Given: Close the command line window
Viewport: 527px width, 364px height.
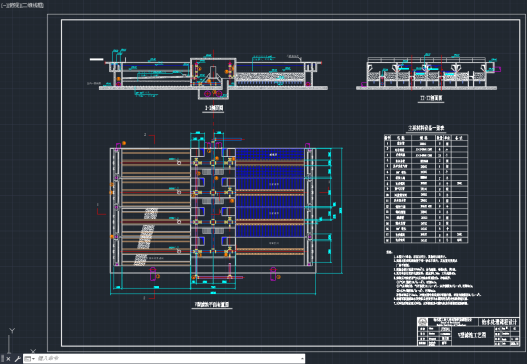Looking at the screenshot, I should pos(9,359).
